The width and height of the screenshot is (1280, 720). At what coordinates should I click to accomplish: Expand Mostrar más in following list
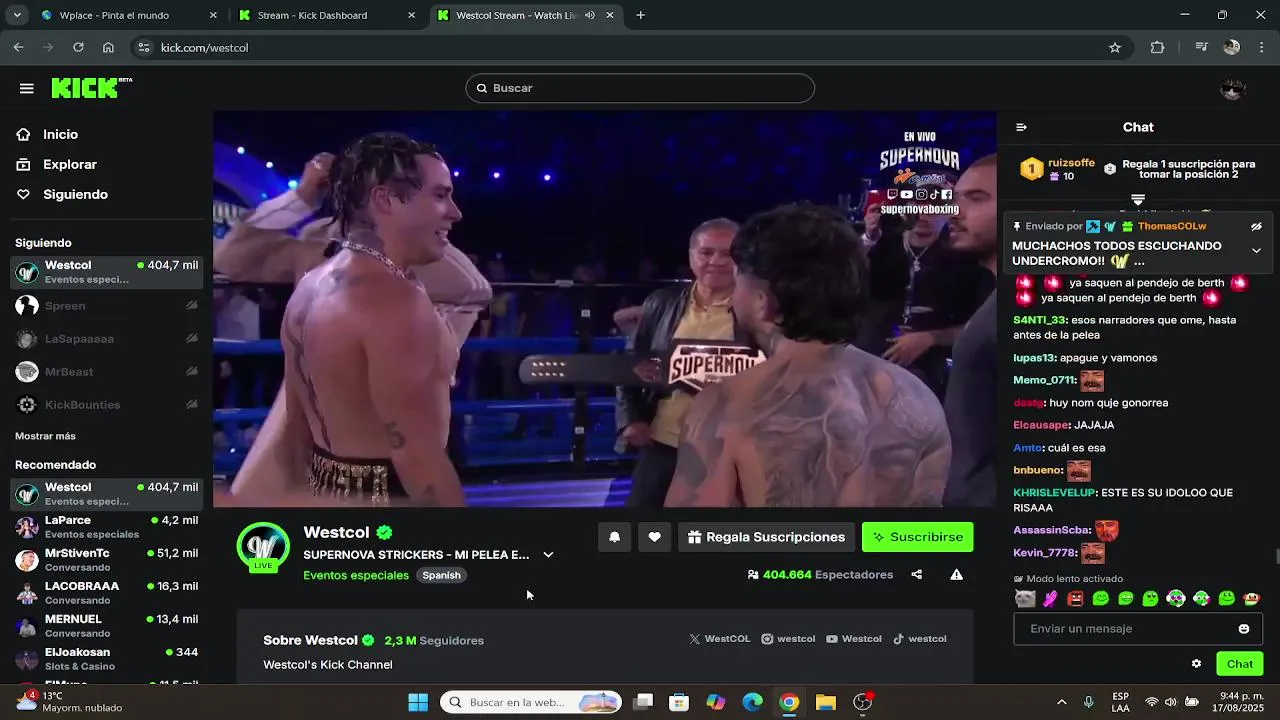[x=45, y=436]
